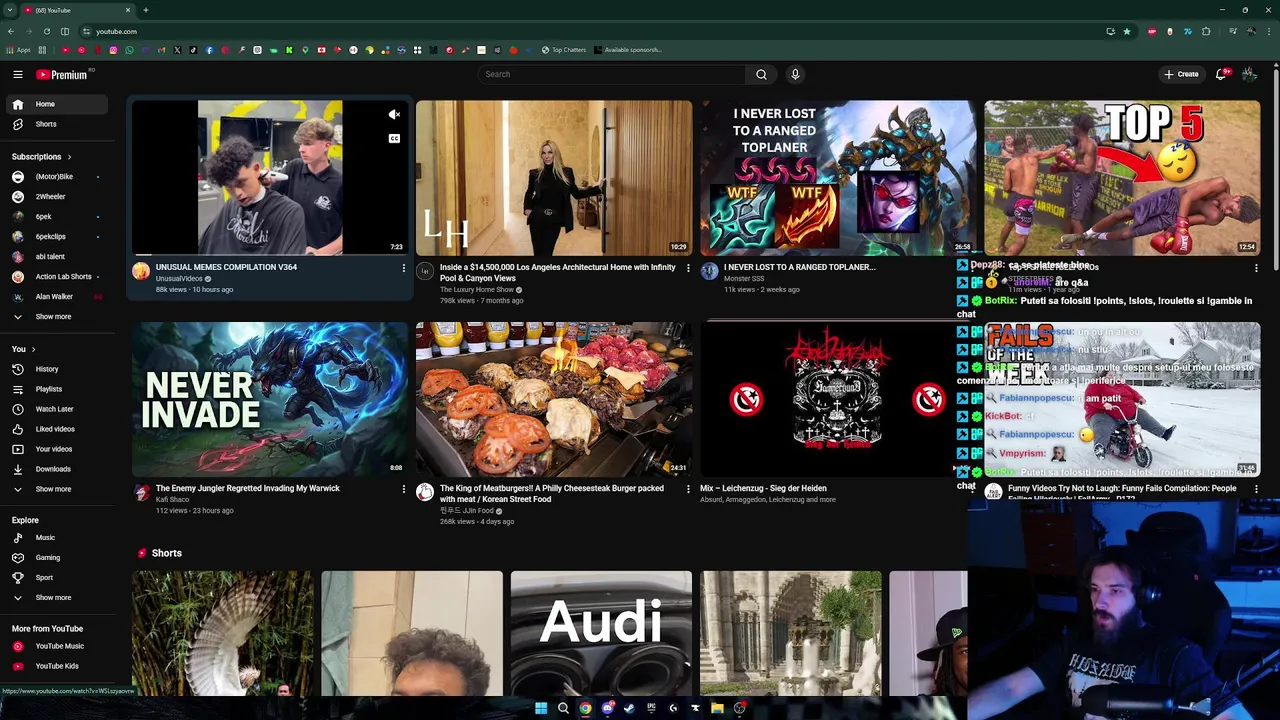
Task: Click the browser back arrow
Action: (x=11, y=31)
